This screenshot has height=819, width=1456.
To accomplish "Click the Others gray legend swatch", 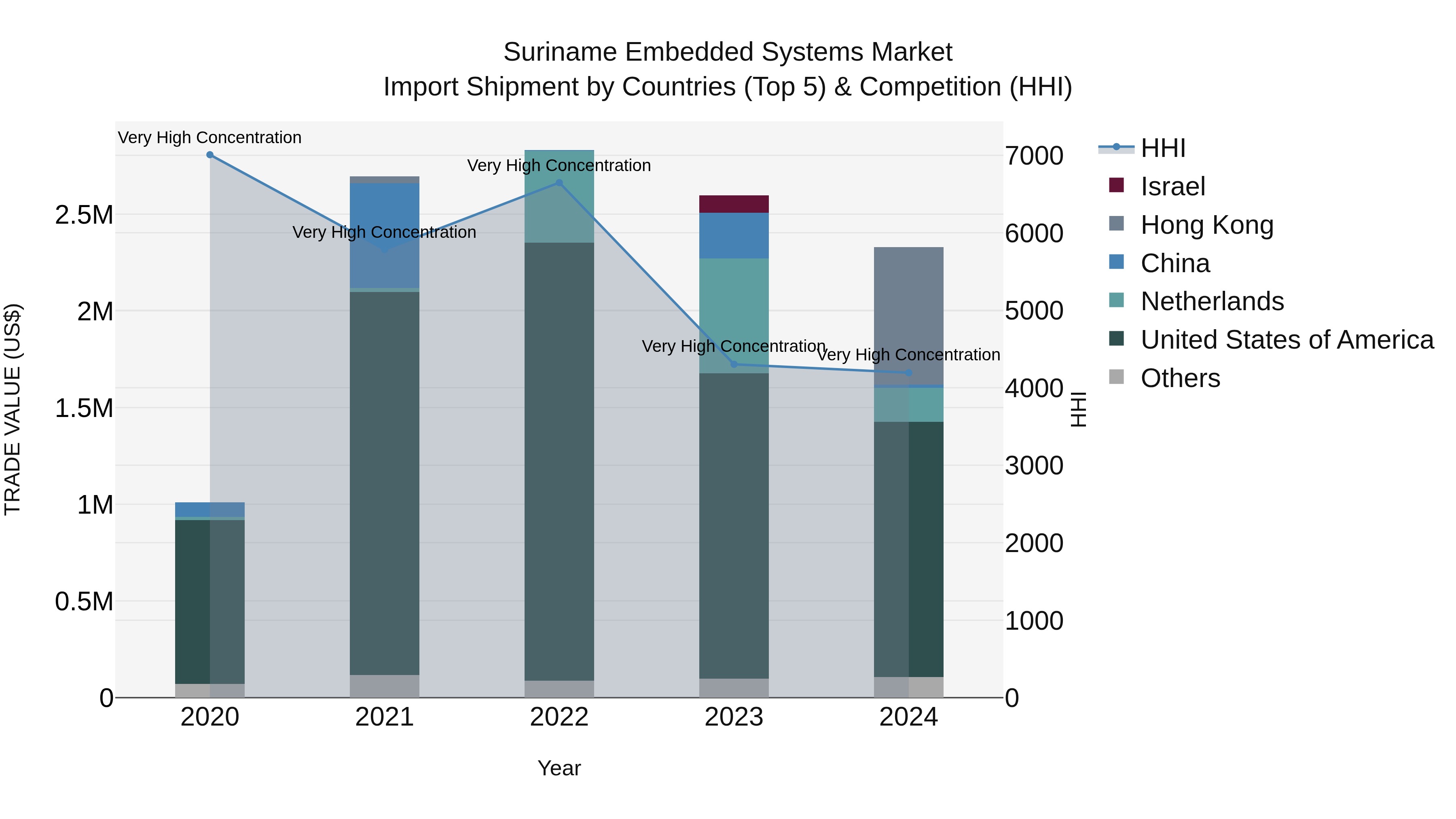I will tap(1116, 377).
